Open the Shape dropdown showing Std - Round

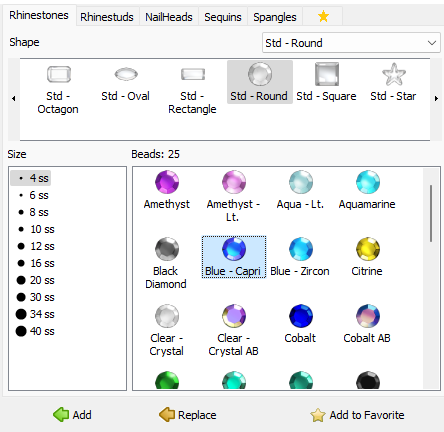pos(351,43)
